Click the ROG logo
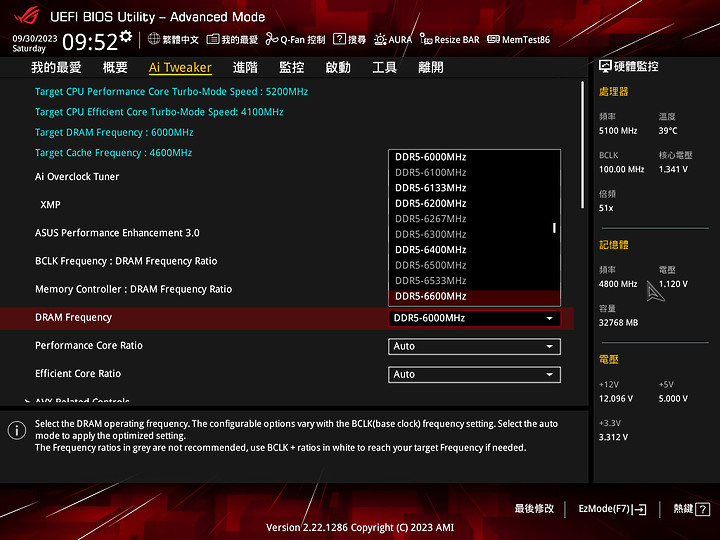The width and height of the screenshot is (720, 540). point(26,16)
